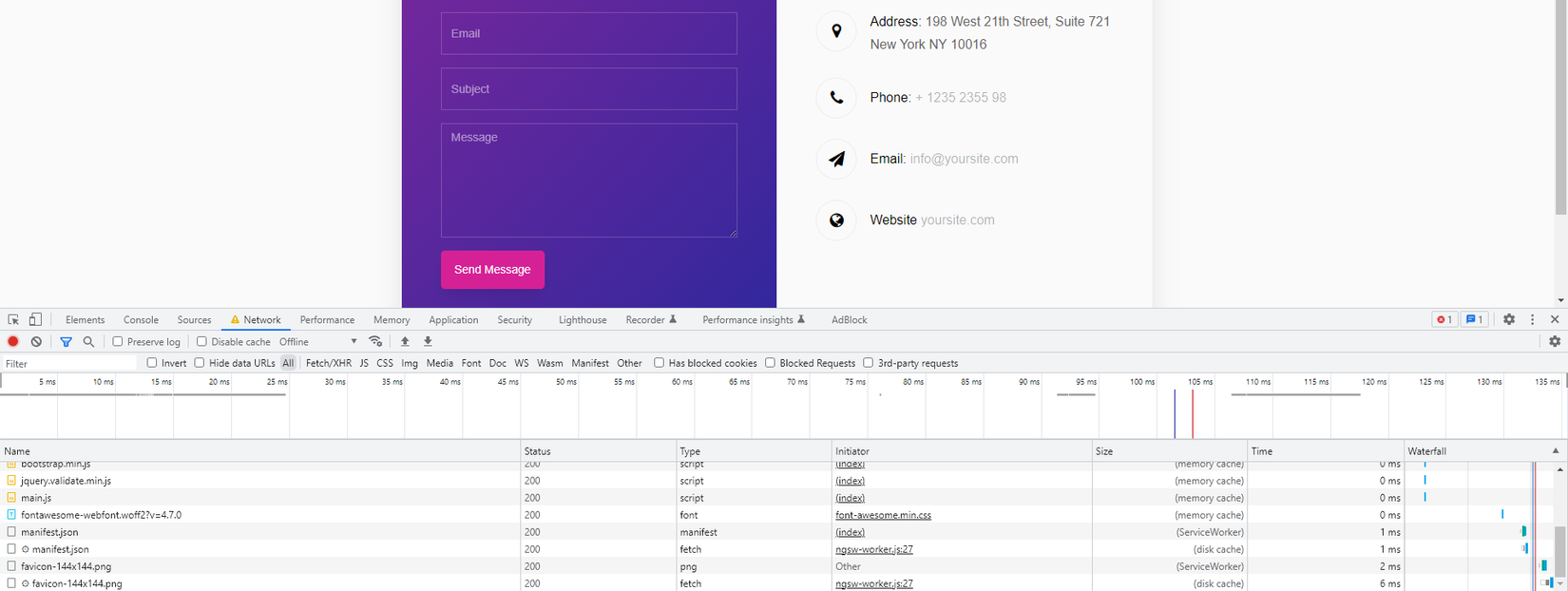1568x591 pixels.
Task: Close the DevTools panel
Action: 1555,320
